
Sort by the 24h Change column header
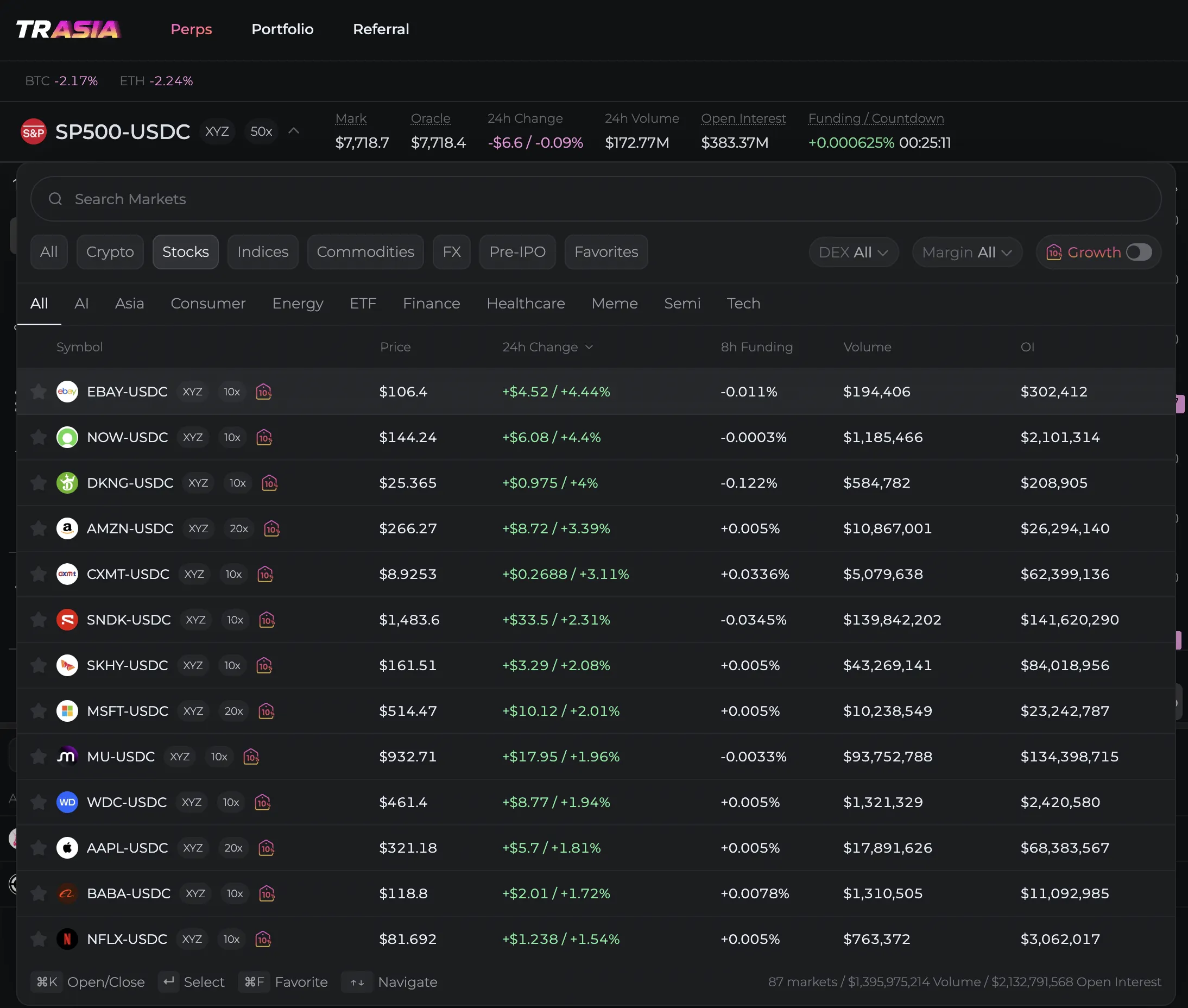[547, 347]
